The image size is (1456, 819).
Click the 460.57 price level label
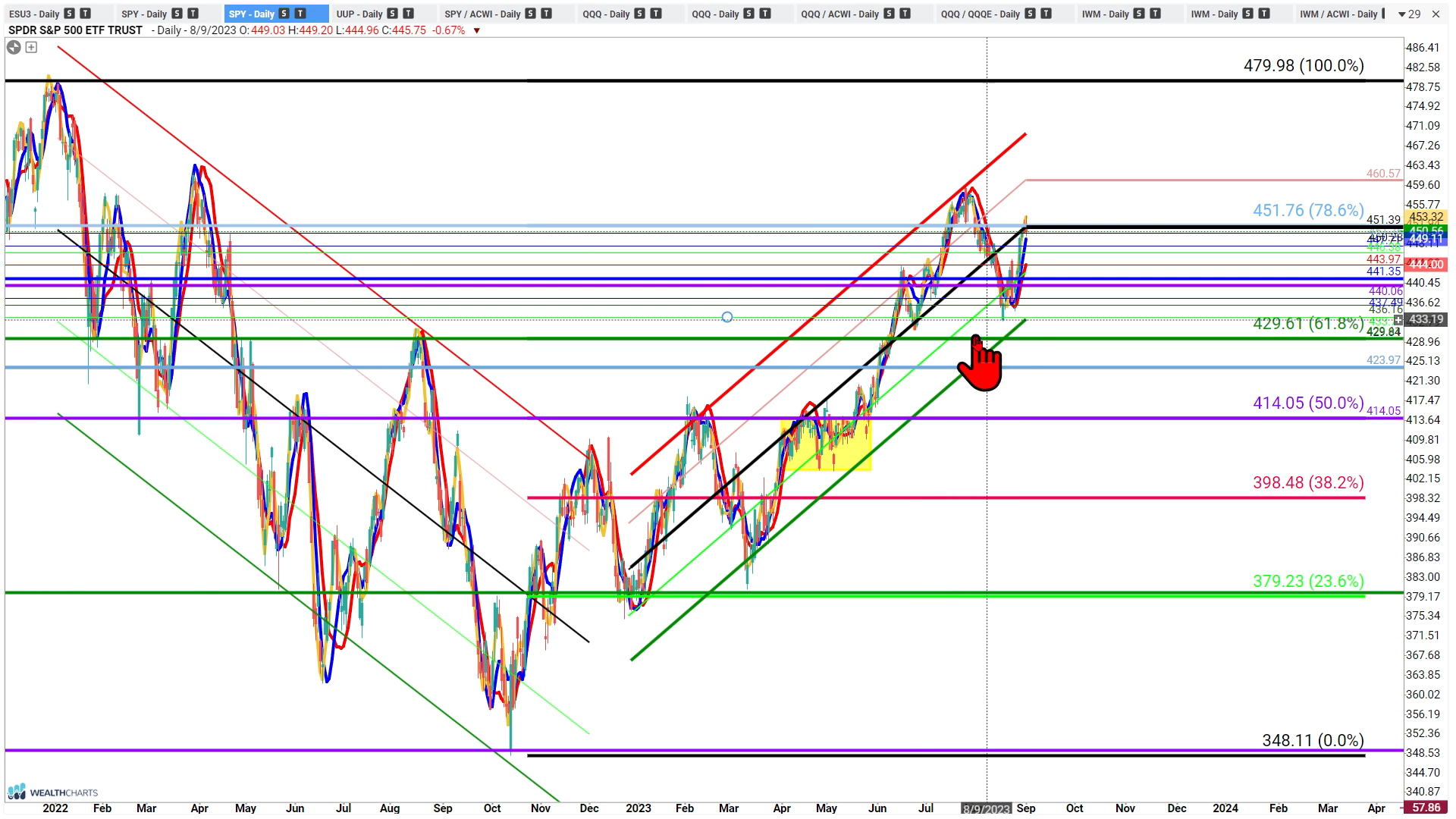tap(1383, 174)
